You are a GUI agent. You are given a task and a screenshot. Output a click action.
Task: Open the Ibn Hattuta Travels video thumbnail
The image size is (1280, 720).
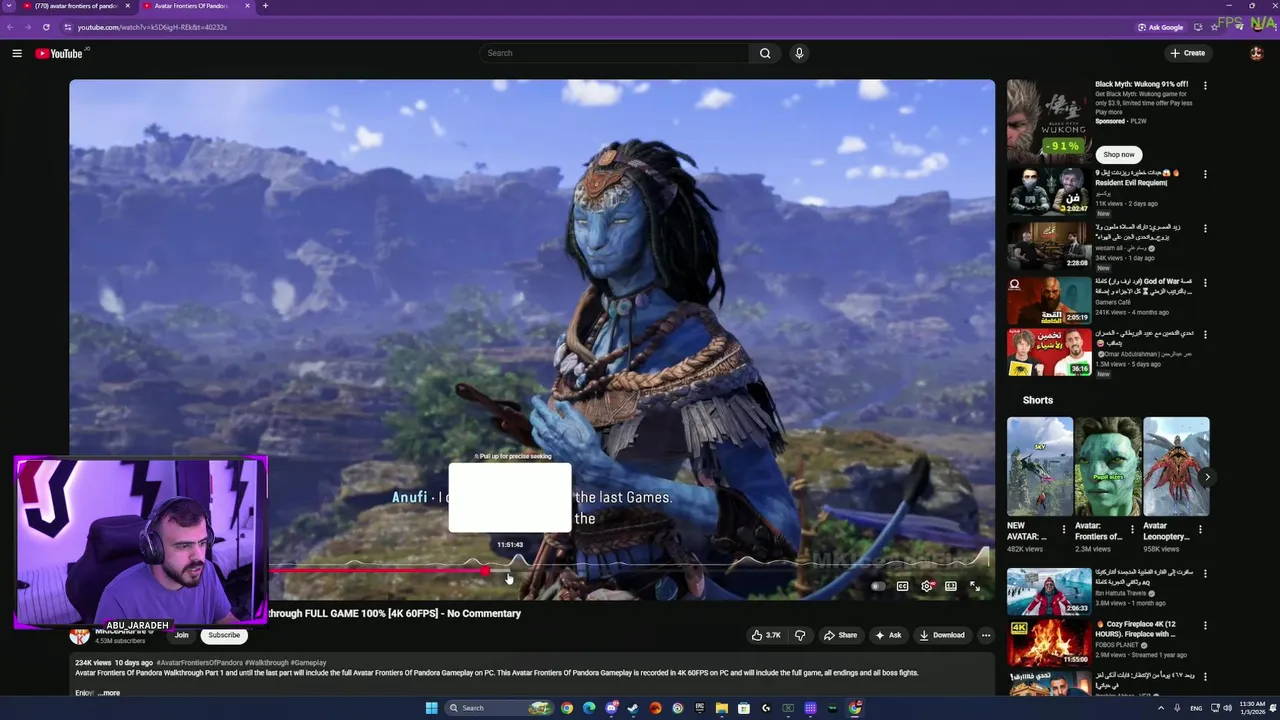(1049, 591)
